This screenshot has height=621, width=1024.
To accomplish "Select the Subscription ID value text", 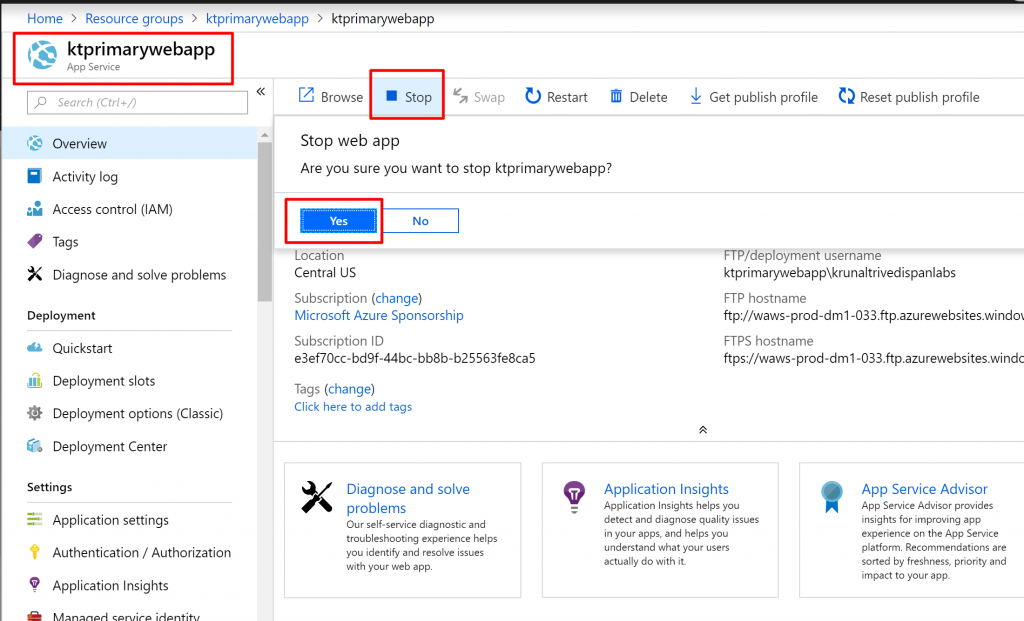I will point(415,358).
